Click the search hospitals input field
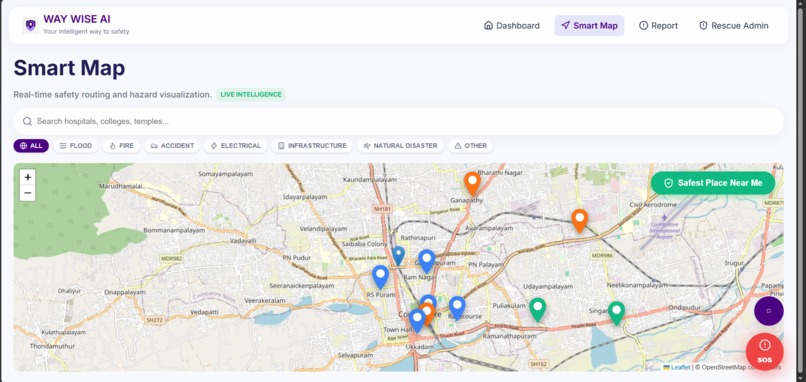This screenshot has height=382, width=806. point(398,121)
